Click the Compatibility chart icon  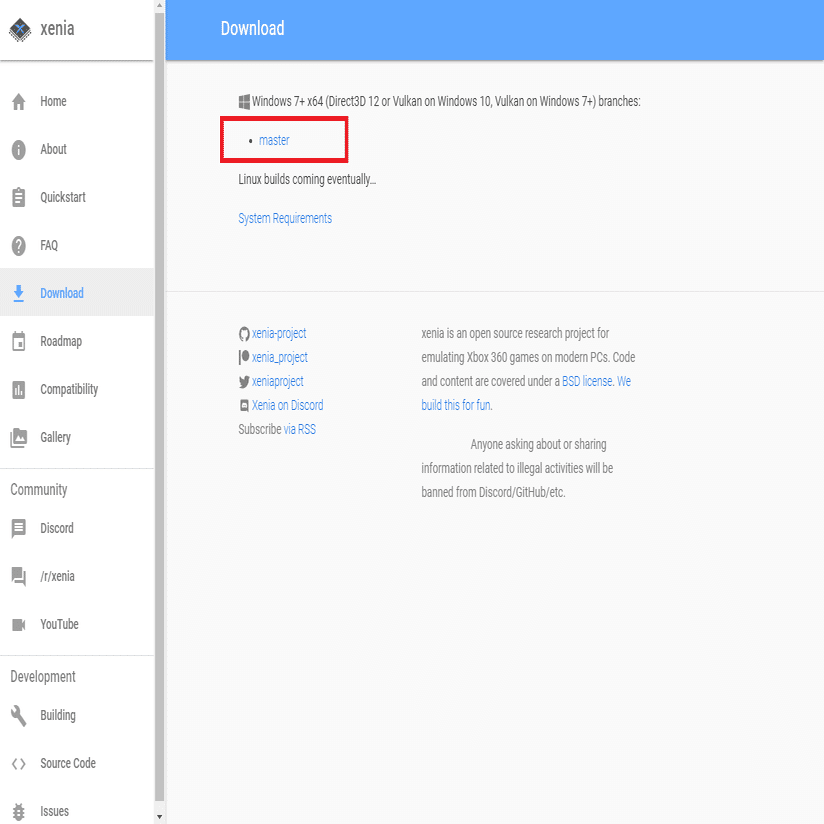19,389
